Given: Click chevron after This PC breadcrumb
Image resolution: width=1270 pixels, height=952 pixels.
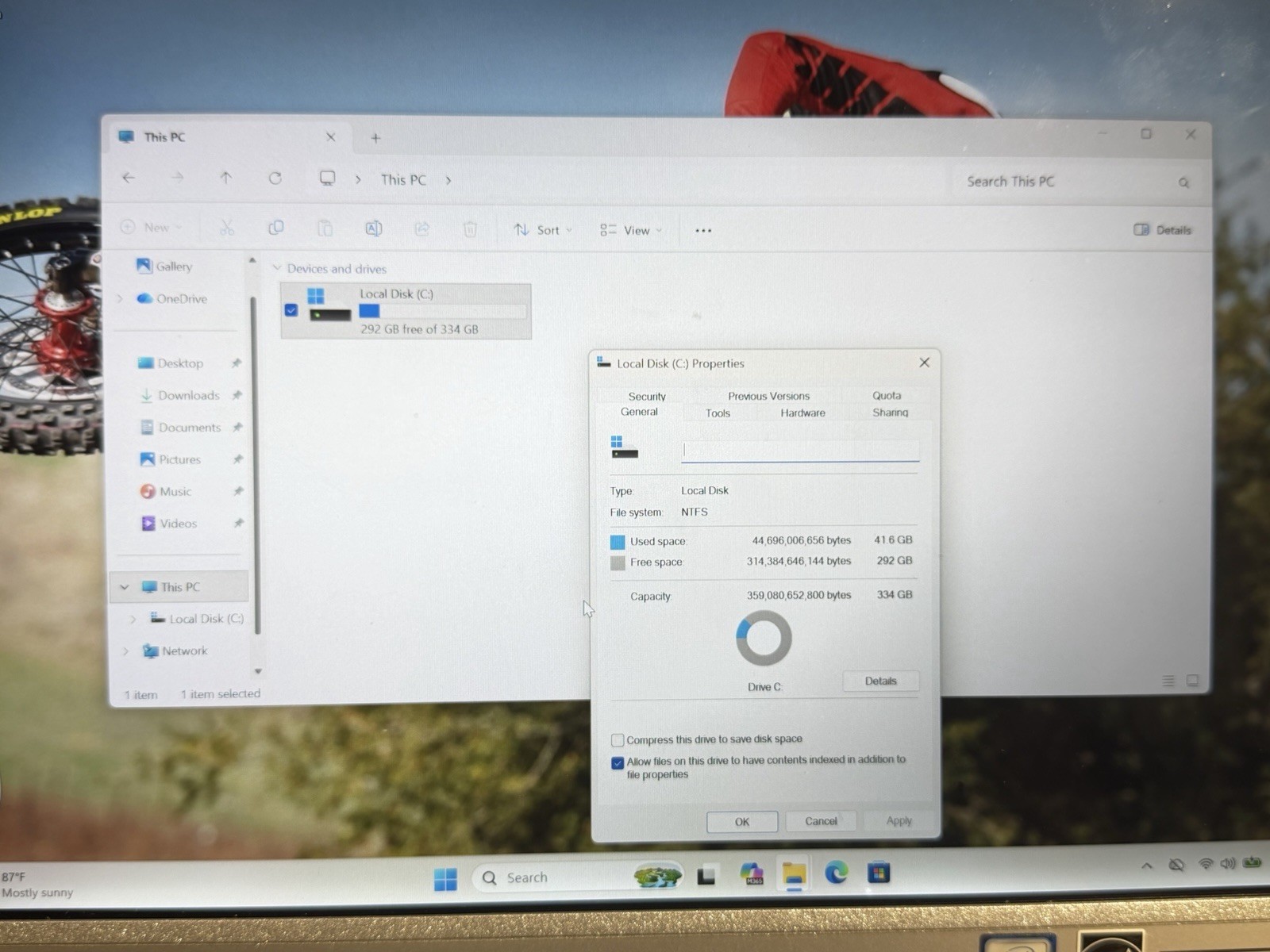Looking at the screenshot, I should click(x=448, y=180).
